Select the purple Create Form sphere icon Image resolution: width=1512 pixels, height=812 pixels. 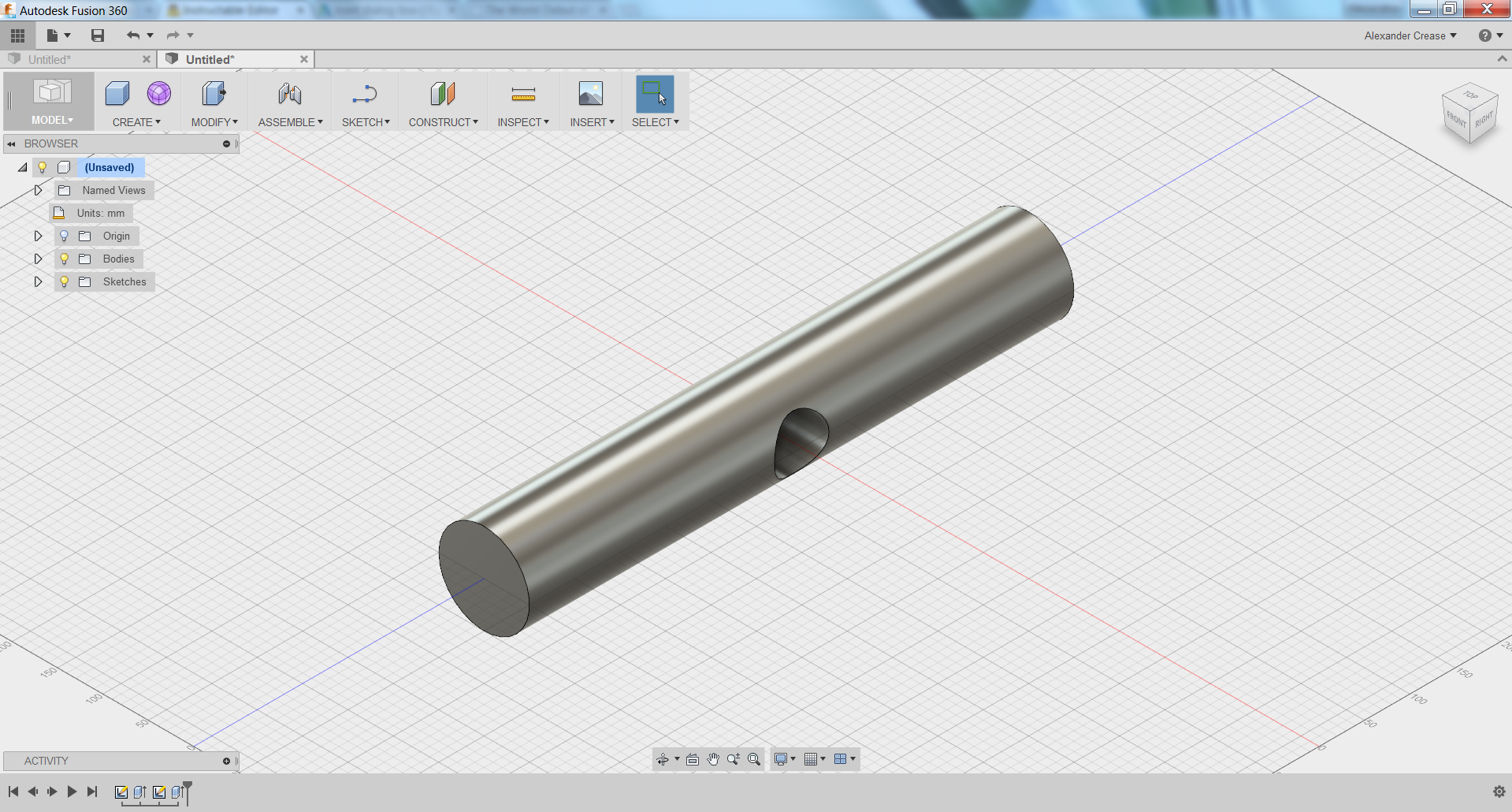point(159,94)
